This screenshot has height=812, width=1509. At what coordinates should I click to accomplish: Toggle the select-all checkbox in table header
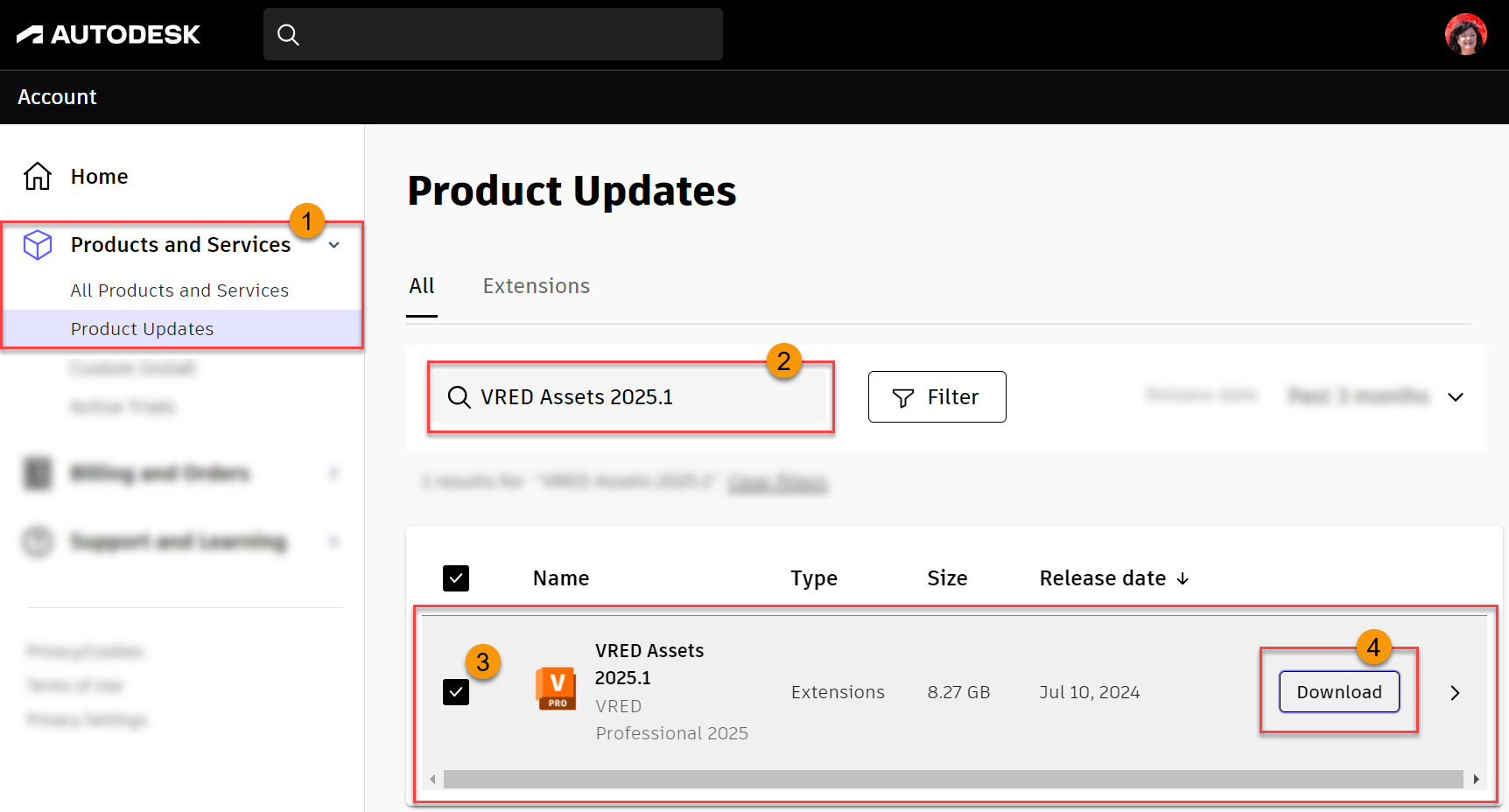point(456,577)
